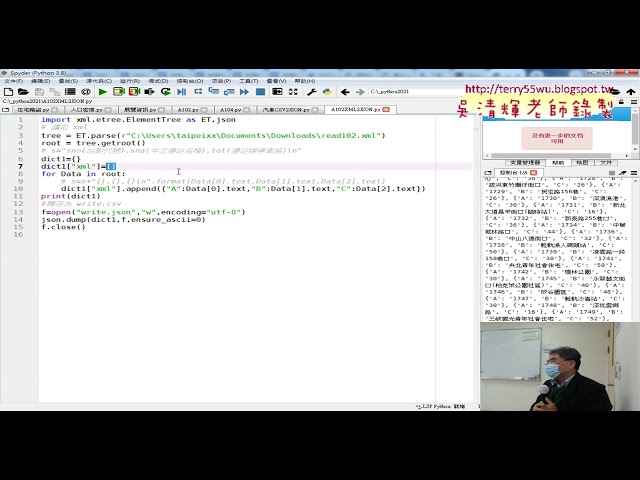Switch to the A102.py editor tab

point(187,109)
